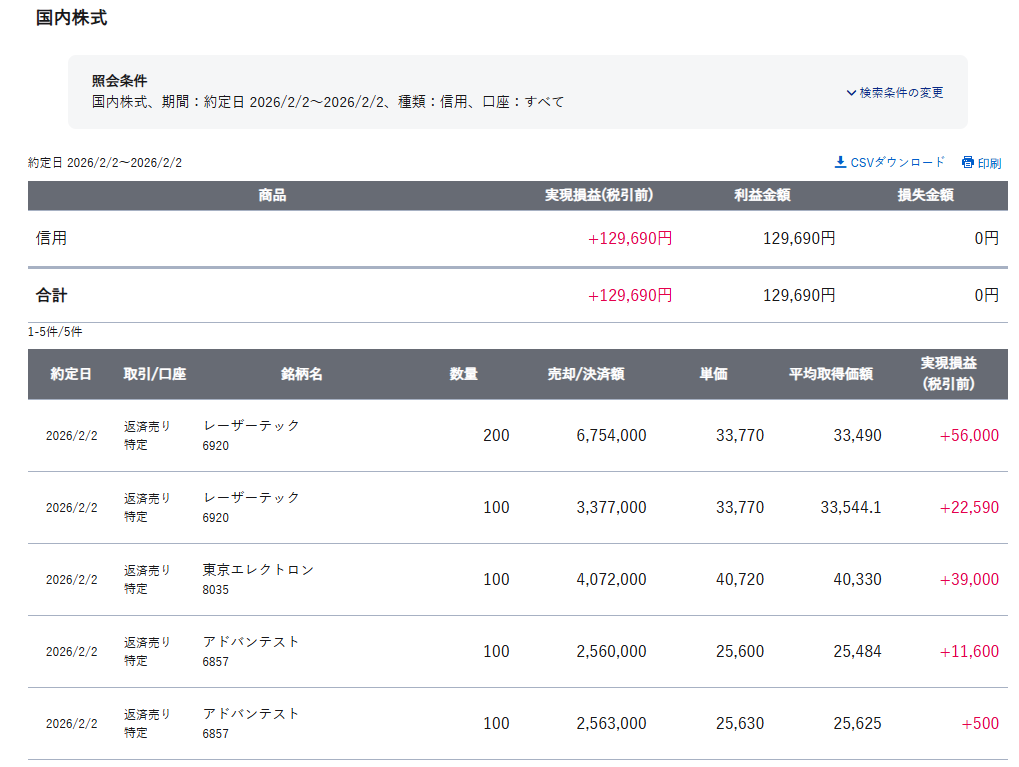Click the CSV download arrow icon
The width and height of the screenshot is (1019, 767).
tap(840, 162)
